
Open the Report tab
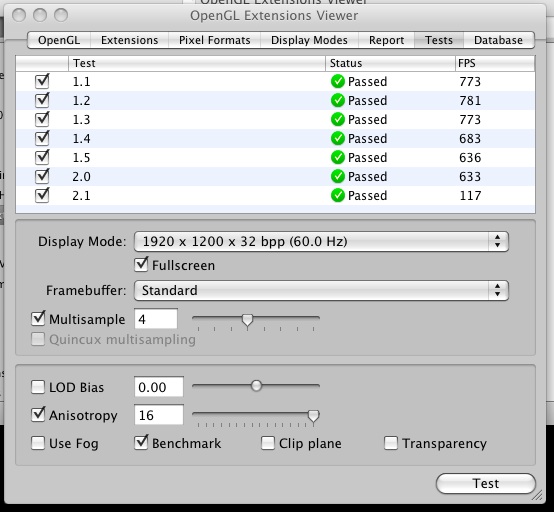tap(386, 40)
